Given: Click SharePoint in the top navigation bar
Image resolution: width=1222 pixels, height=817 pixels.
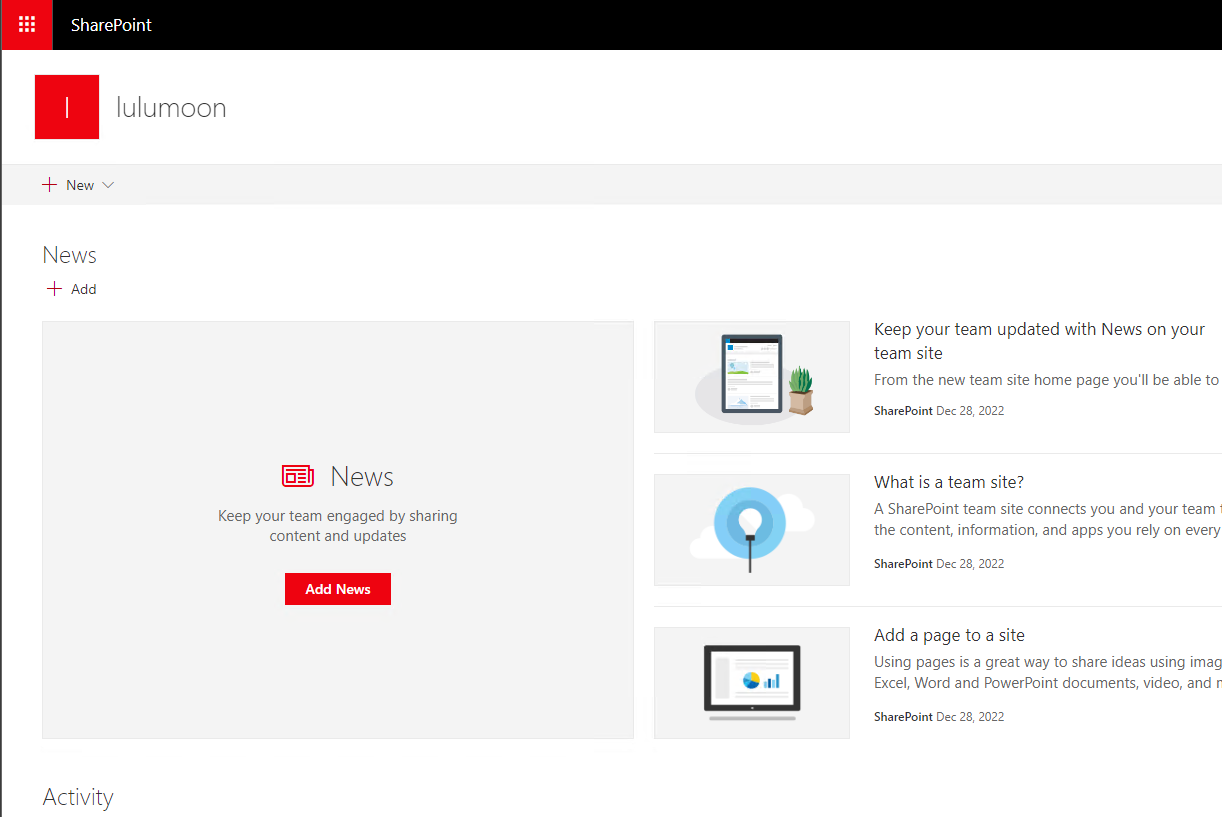Looking at the screenshot, I should tap(111, 25).
